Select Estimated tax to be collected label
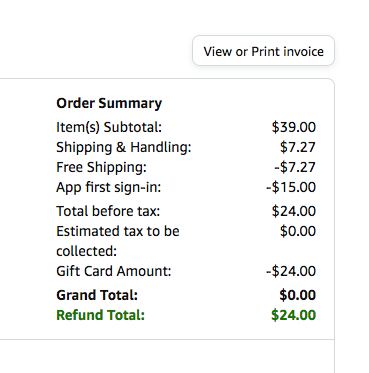 point(118,241)
